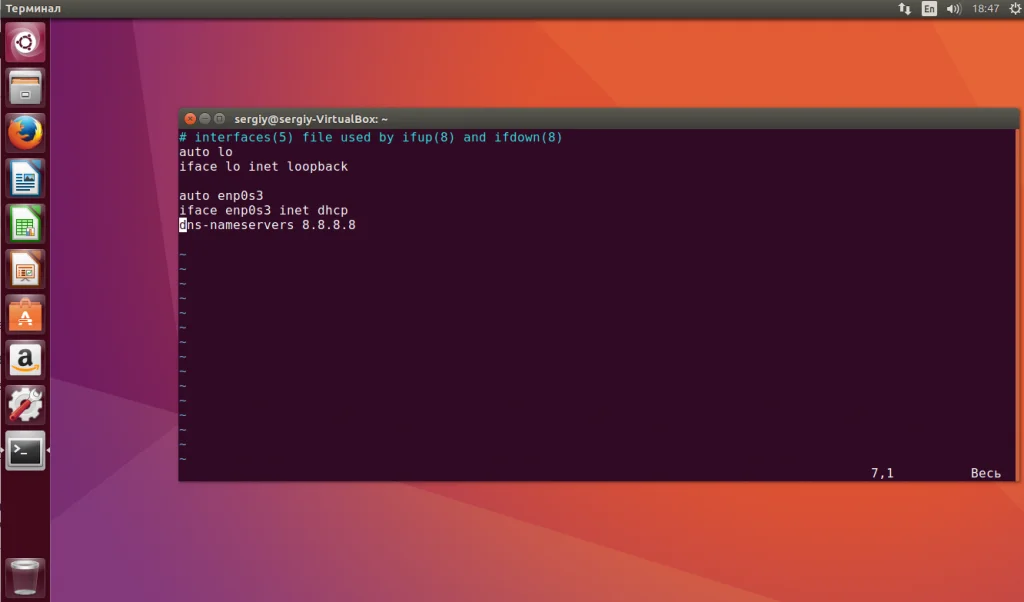Open the Ubuntu Dash search launcher
This screenshot has height=602, width=1024.
pos(25,42)
